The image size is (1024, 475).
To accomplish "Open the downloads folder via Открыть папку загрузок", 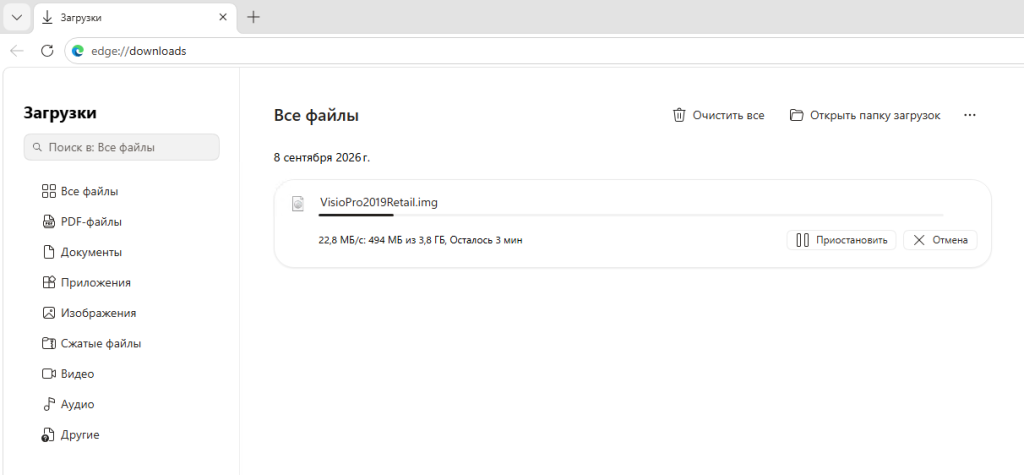I will (x=865, y=115).
